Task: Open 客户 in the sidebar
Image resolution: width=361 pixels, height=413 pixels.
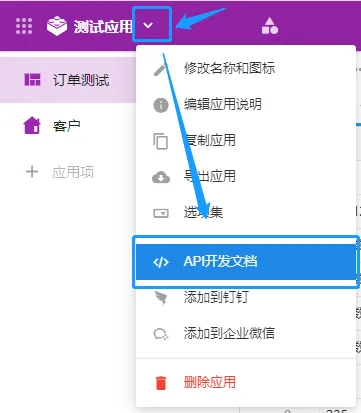Action: pos(68,126)
